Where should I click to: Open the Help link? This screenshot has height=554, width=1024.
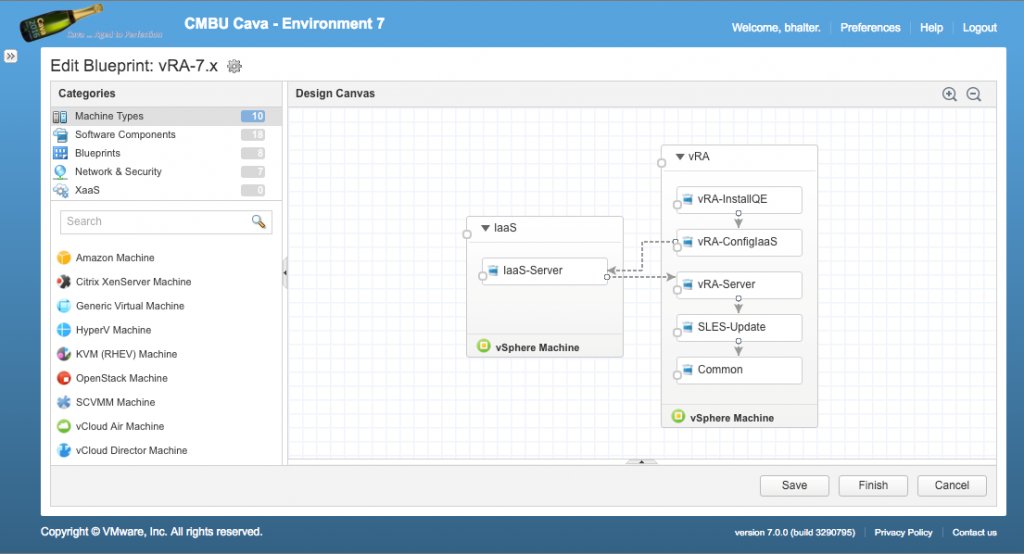[x=931, y=27]
